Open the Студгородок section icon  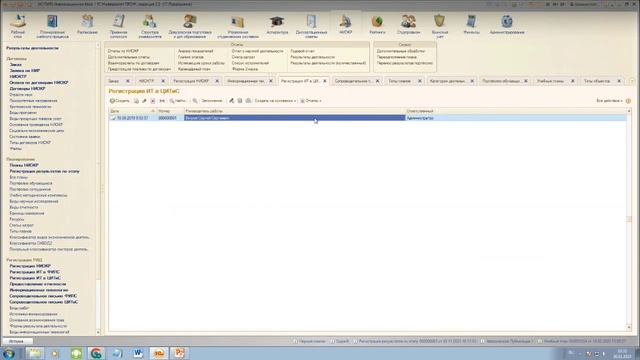408,24
